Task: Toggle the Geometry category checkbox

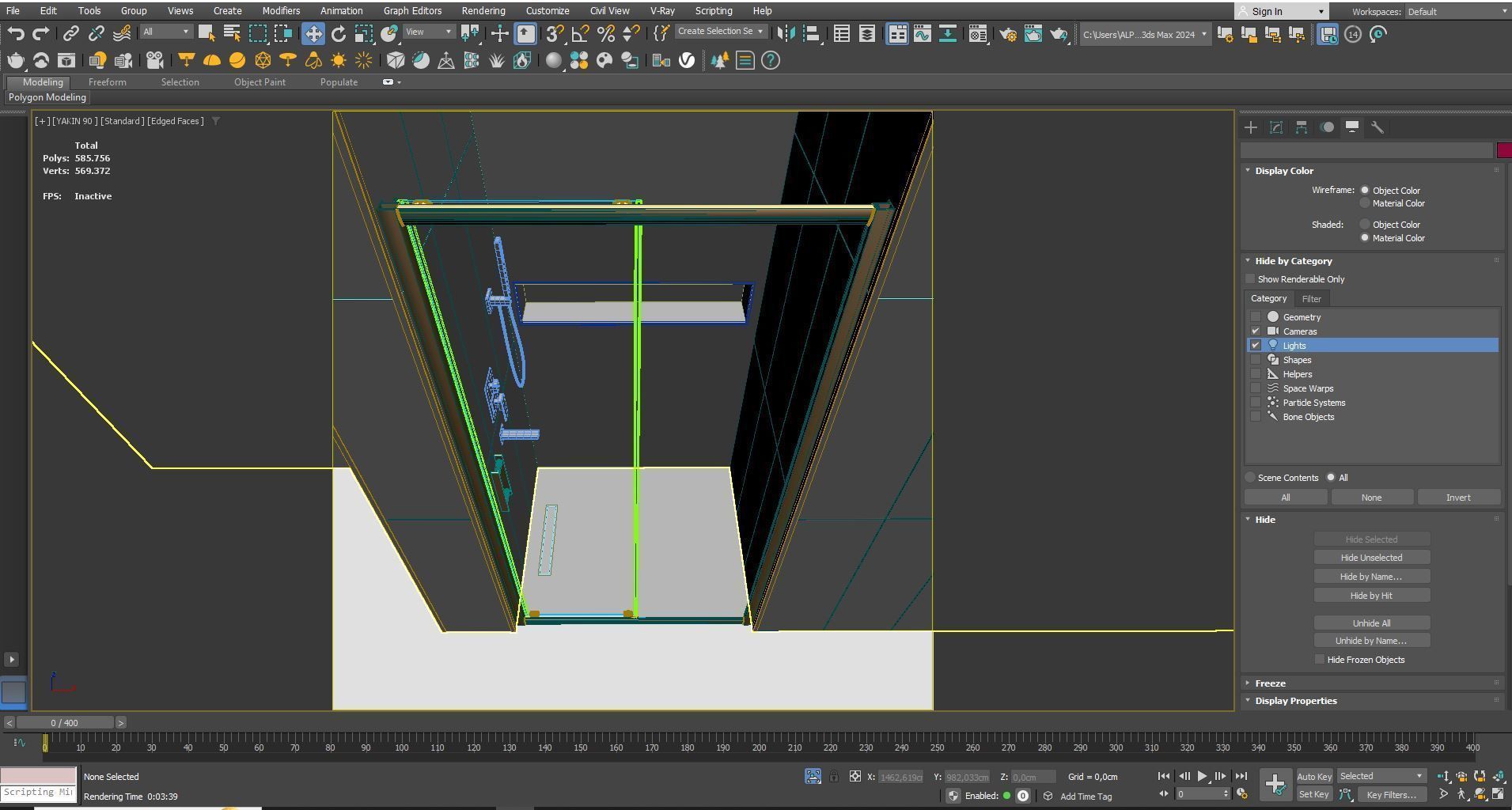Action: [x=1256, y=317]
